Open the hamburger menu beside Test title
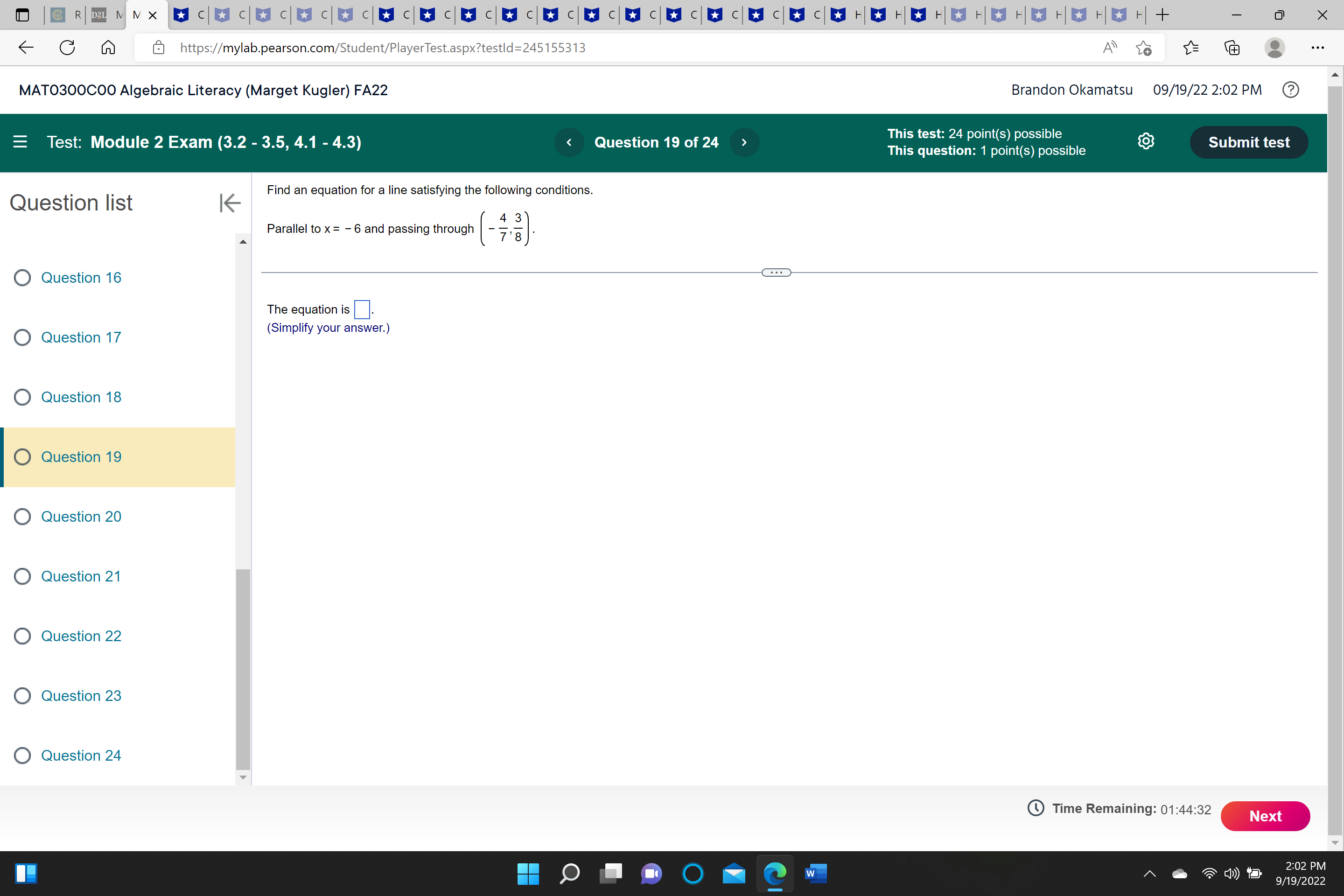 (x=20, y=142)
